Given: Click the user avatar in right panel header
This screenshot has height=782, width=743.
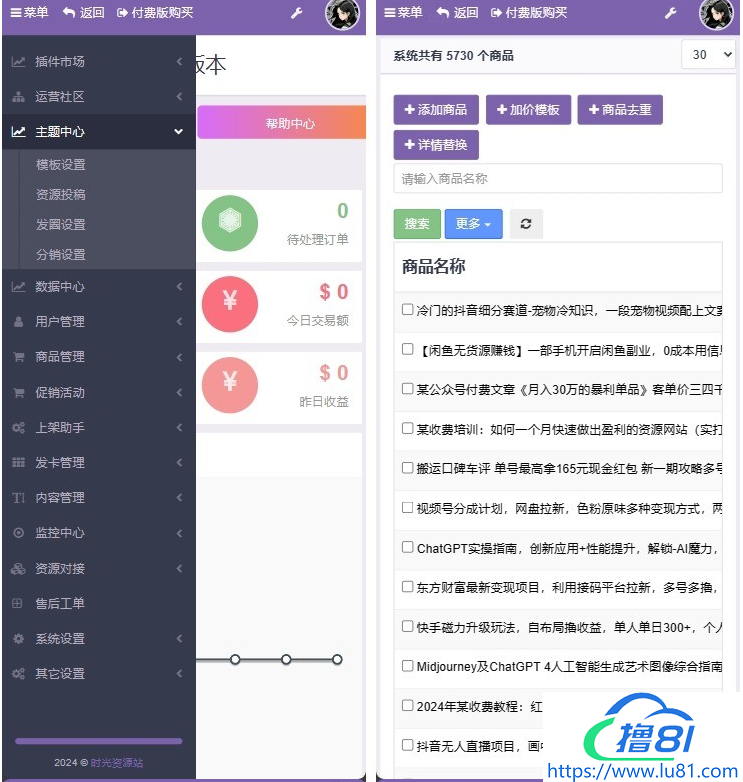Looking at the screenshot, I should coord(716,14).
